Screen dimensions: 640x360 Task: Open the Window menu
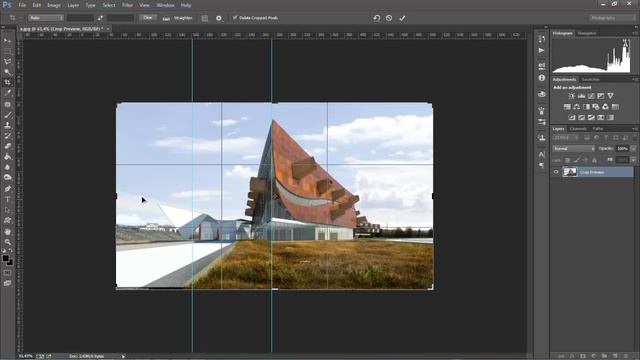point(165,5)
